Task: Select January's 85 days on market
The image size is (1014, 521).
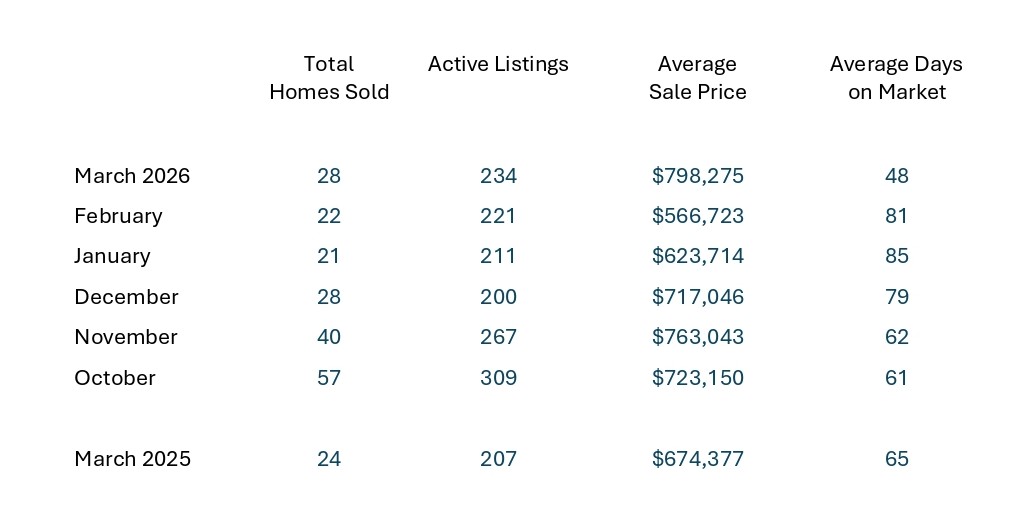Action: point(897,256)
